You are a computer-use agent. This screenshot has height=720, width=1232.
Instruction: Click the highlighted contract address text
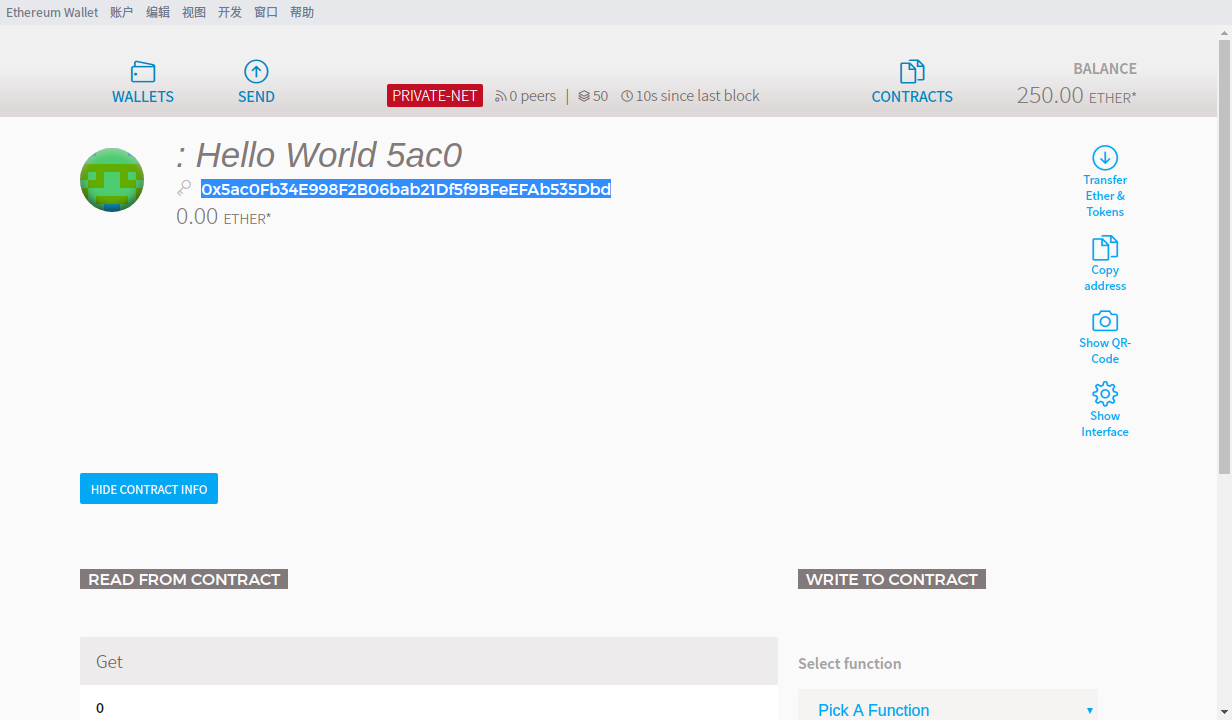(406, 189)
